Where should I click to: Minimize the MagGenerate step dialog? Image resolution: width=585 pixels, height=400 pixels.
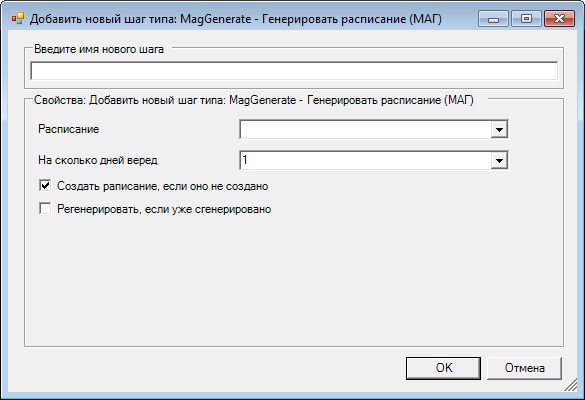click(x=493, y=19)
